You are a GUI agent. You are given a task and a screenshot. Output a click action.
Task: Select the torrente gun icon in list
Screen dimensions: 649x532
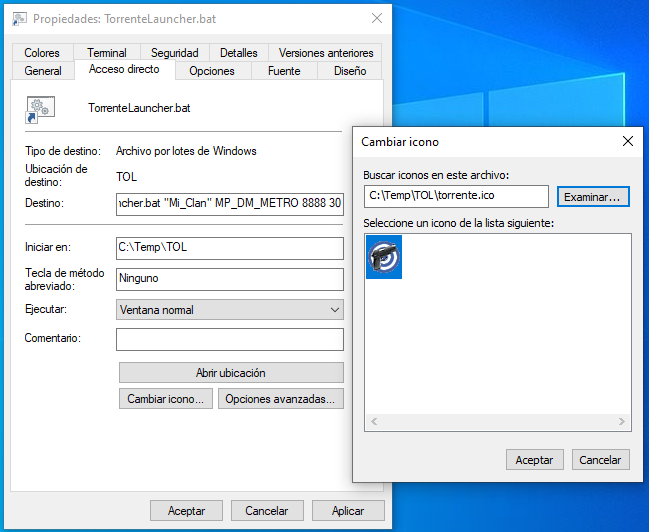(x=384, y=258)
